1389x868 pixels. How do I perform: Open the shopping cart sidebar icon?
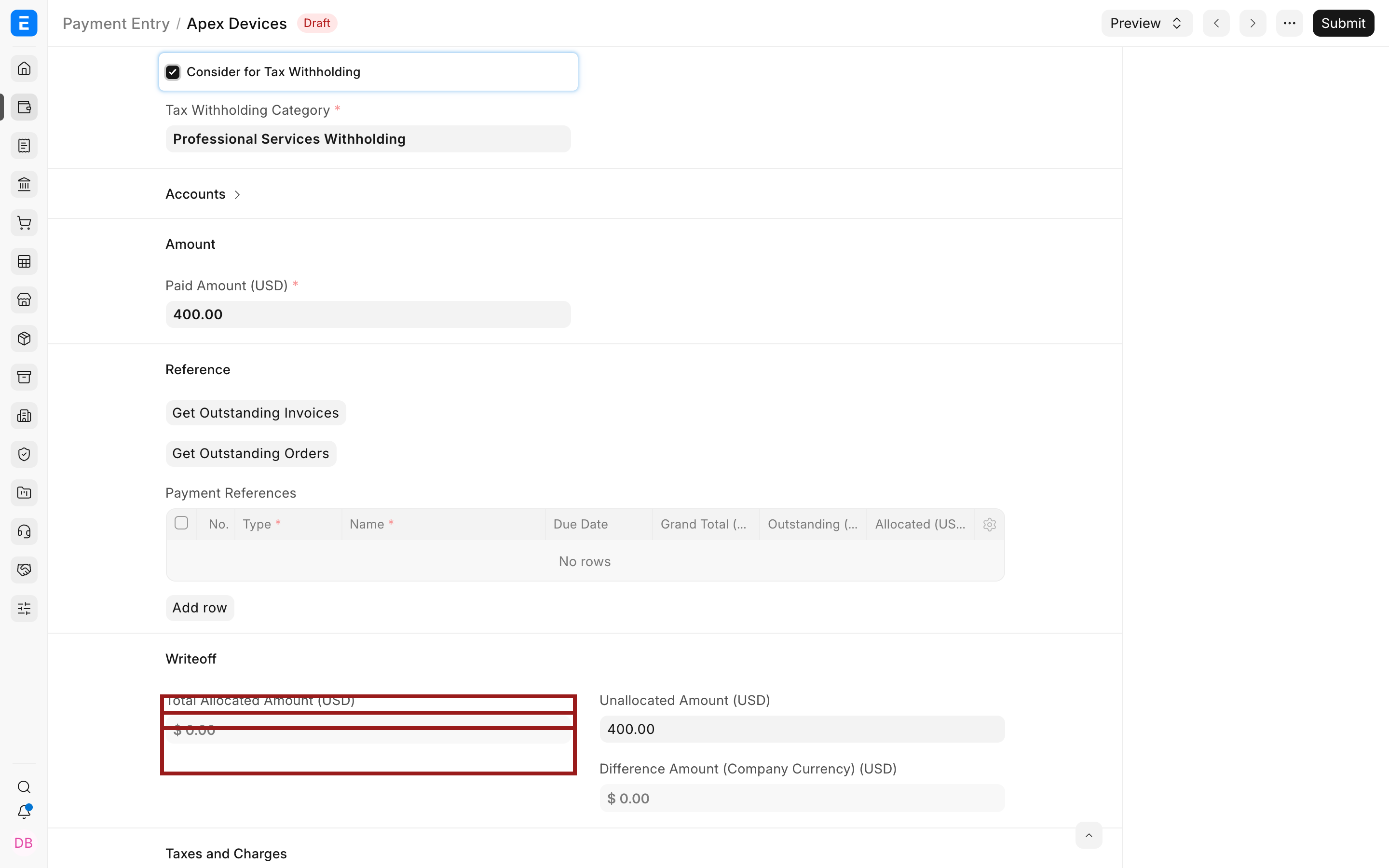pyautogui.click(x=24, y=223)
